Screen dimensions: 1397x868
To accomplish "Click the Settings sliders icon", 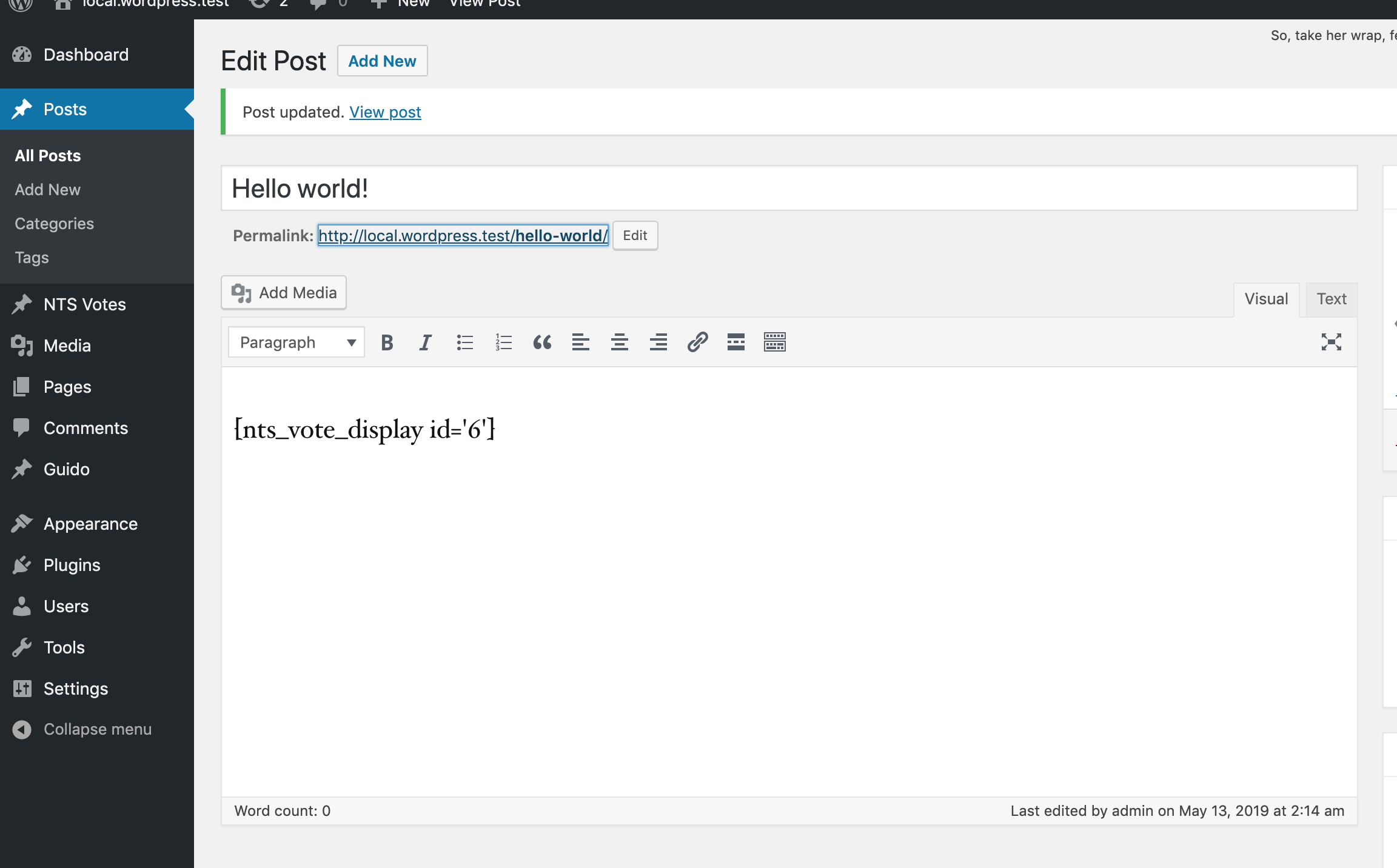I will coord(22,689).
